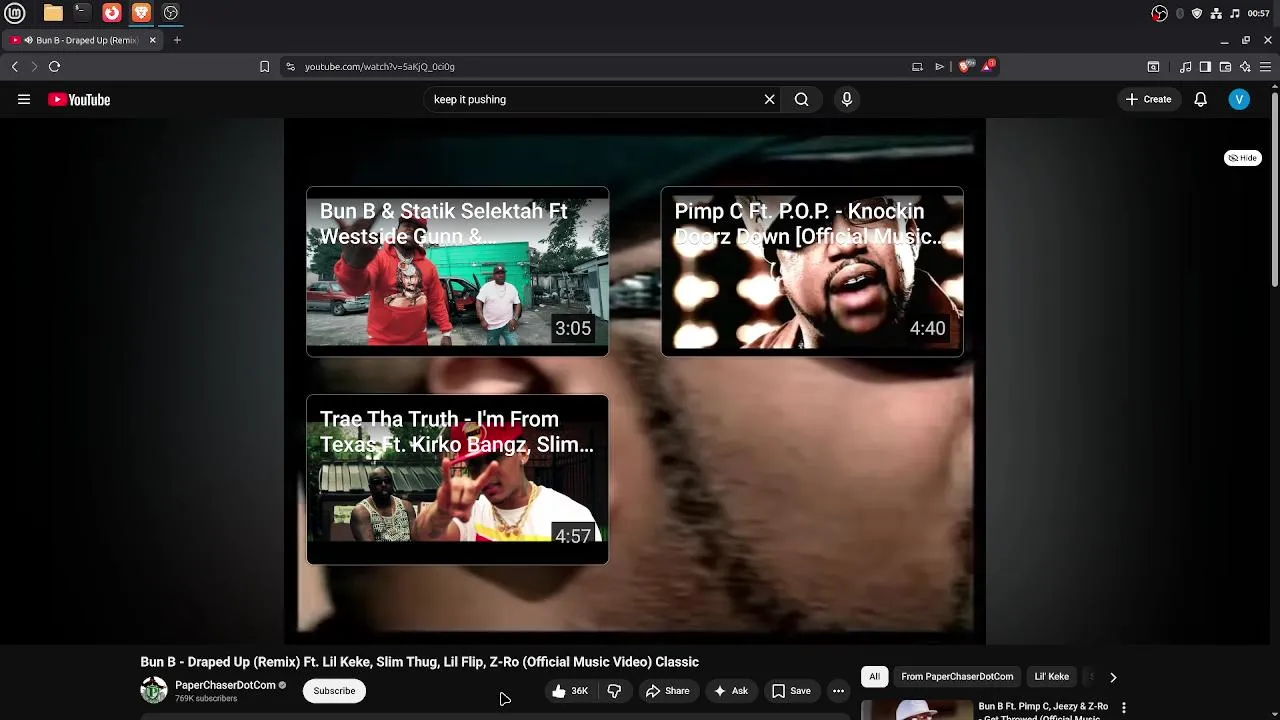Open the terminal from the panel

point(82,13)
